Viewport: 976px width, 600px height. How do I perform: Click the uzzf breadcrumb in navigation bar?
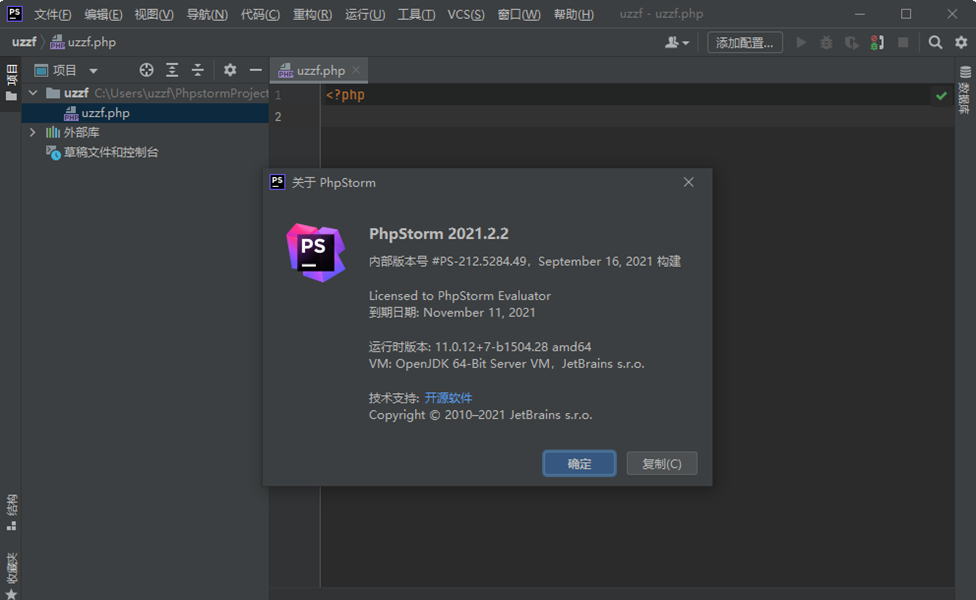[x=24, y=42]
